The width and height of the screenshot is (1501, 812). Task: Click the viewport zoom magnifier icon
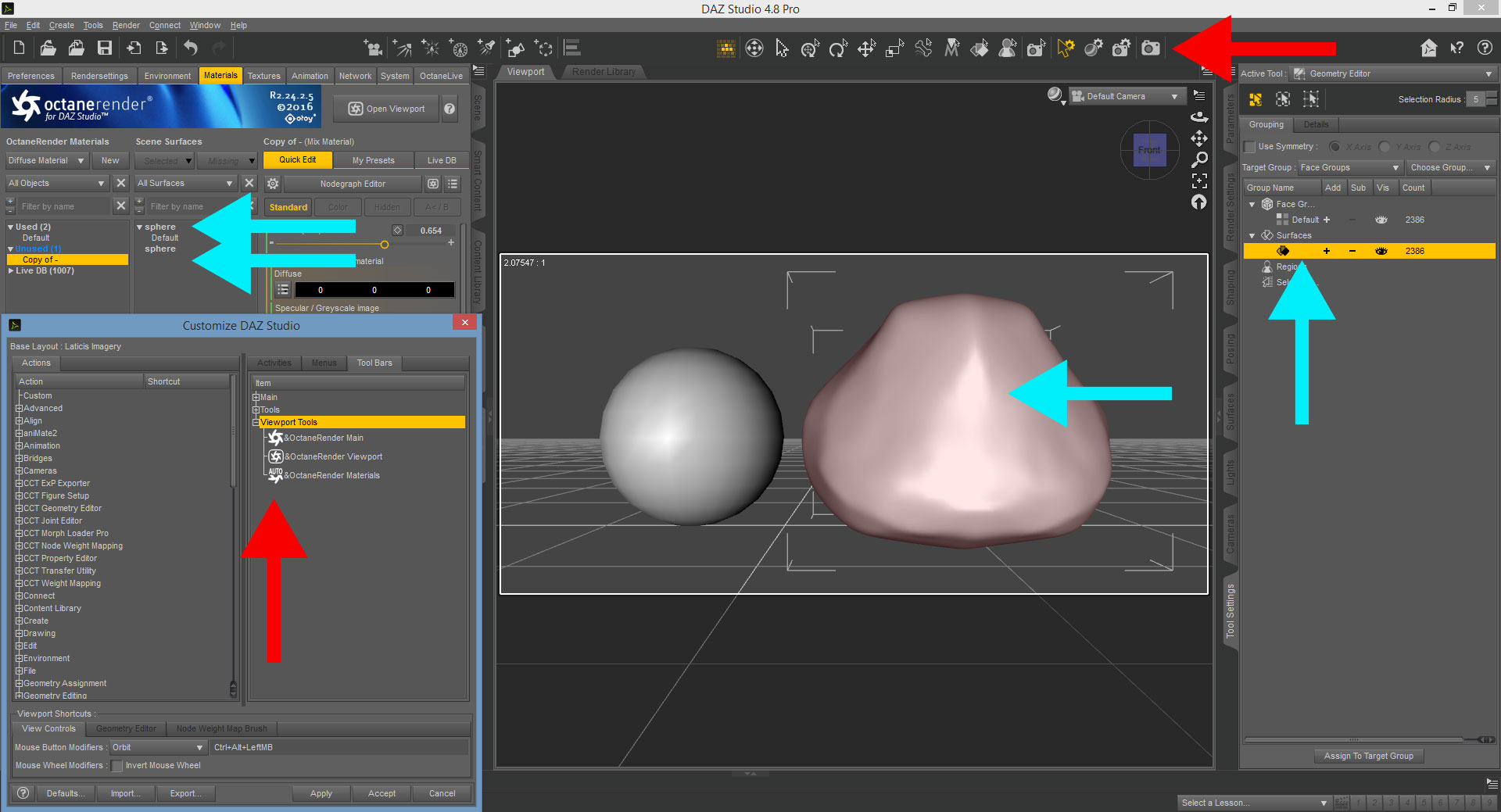click(x=1199, y=159)
